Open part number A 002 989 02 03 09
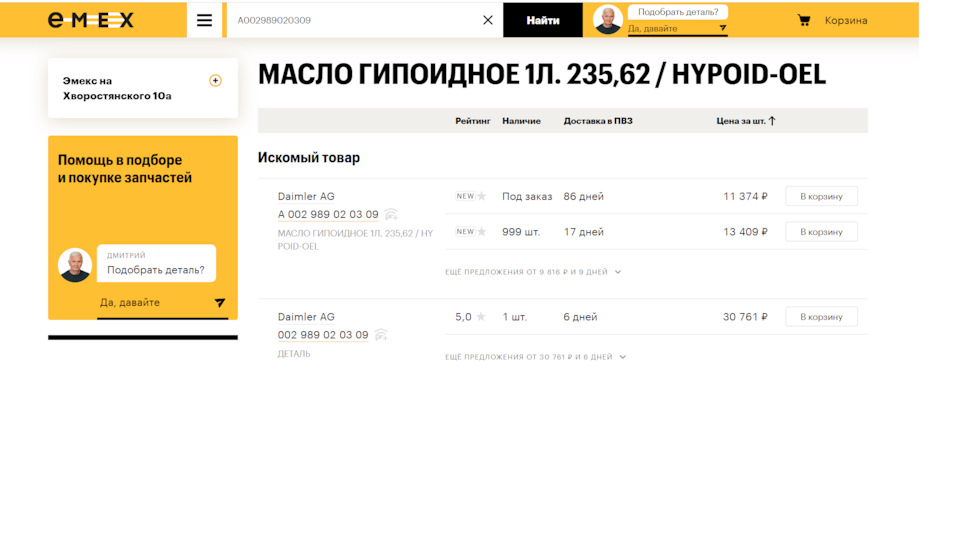 [328, 214]
